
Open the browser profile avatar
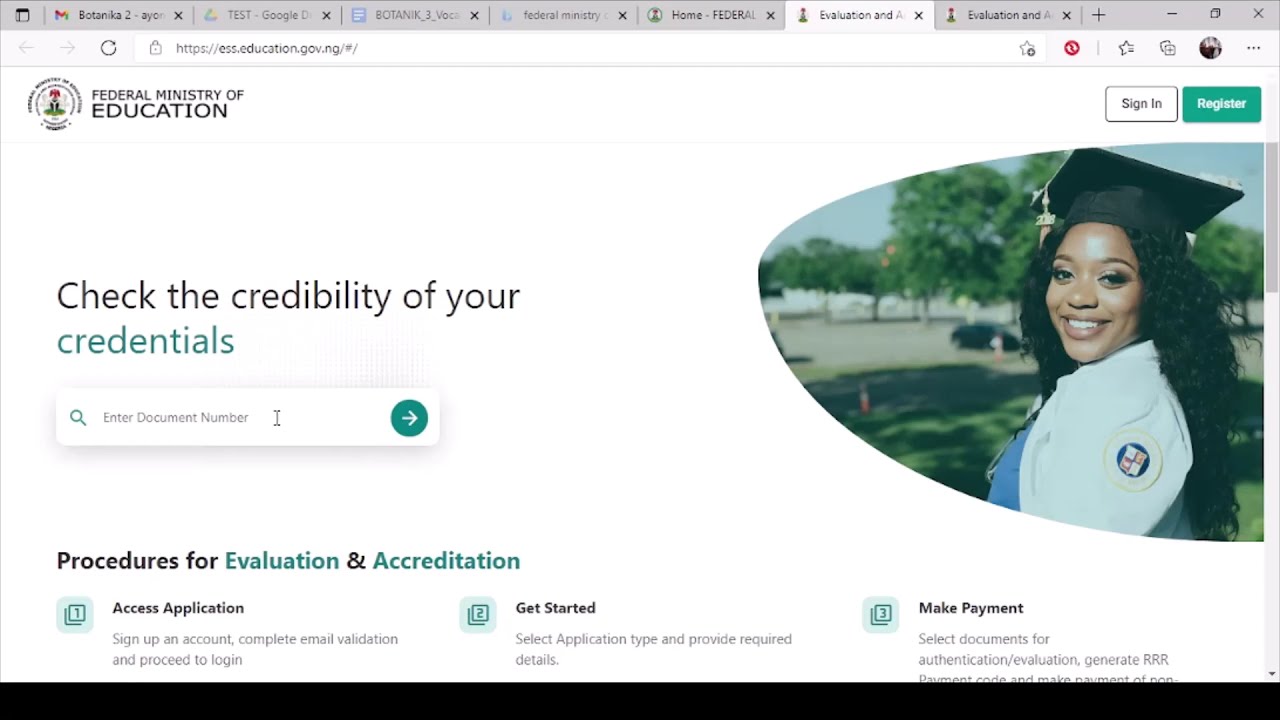(1210, 48)
